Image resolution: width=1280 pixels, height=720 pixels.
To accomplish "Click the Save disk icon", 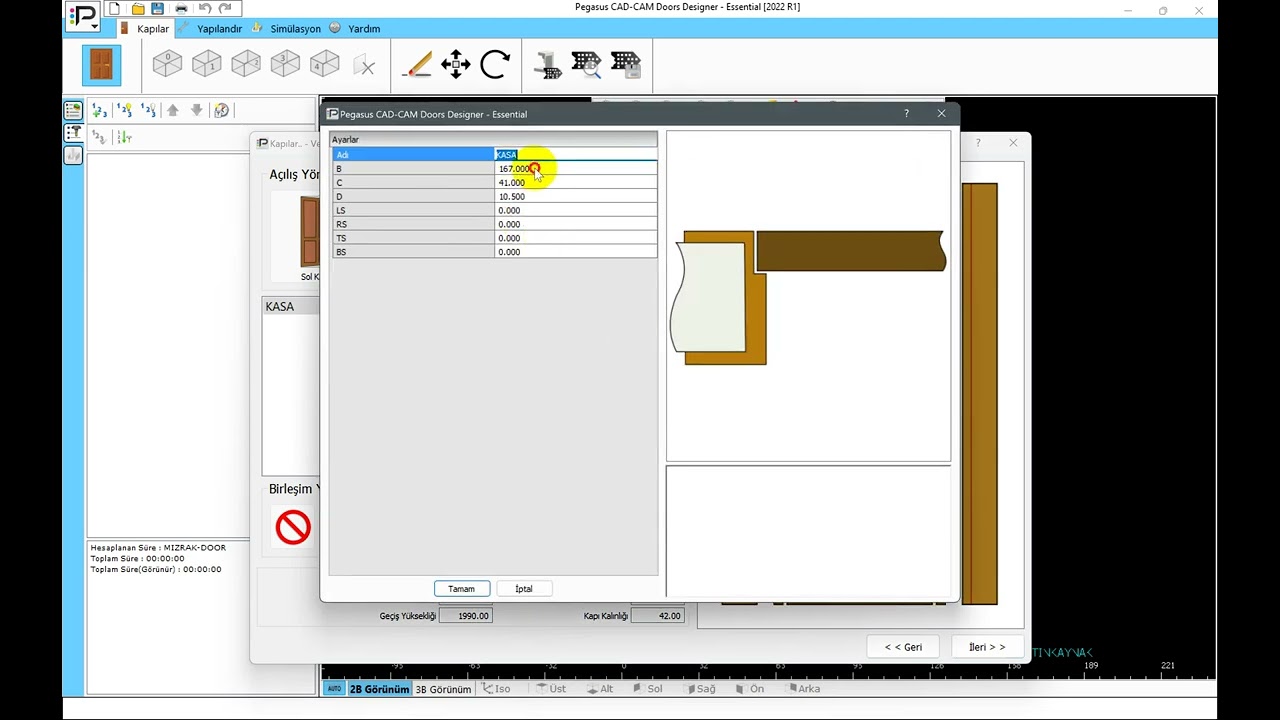I will [x=158, y=8].
